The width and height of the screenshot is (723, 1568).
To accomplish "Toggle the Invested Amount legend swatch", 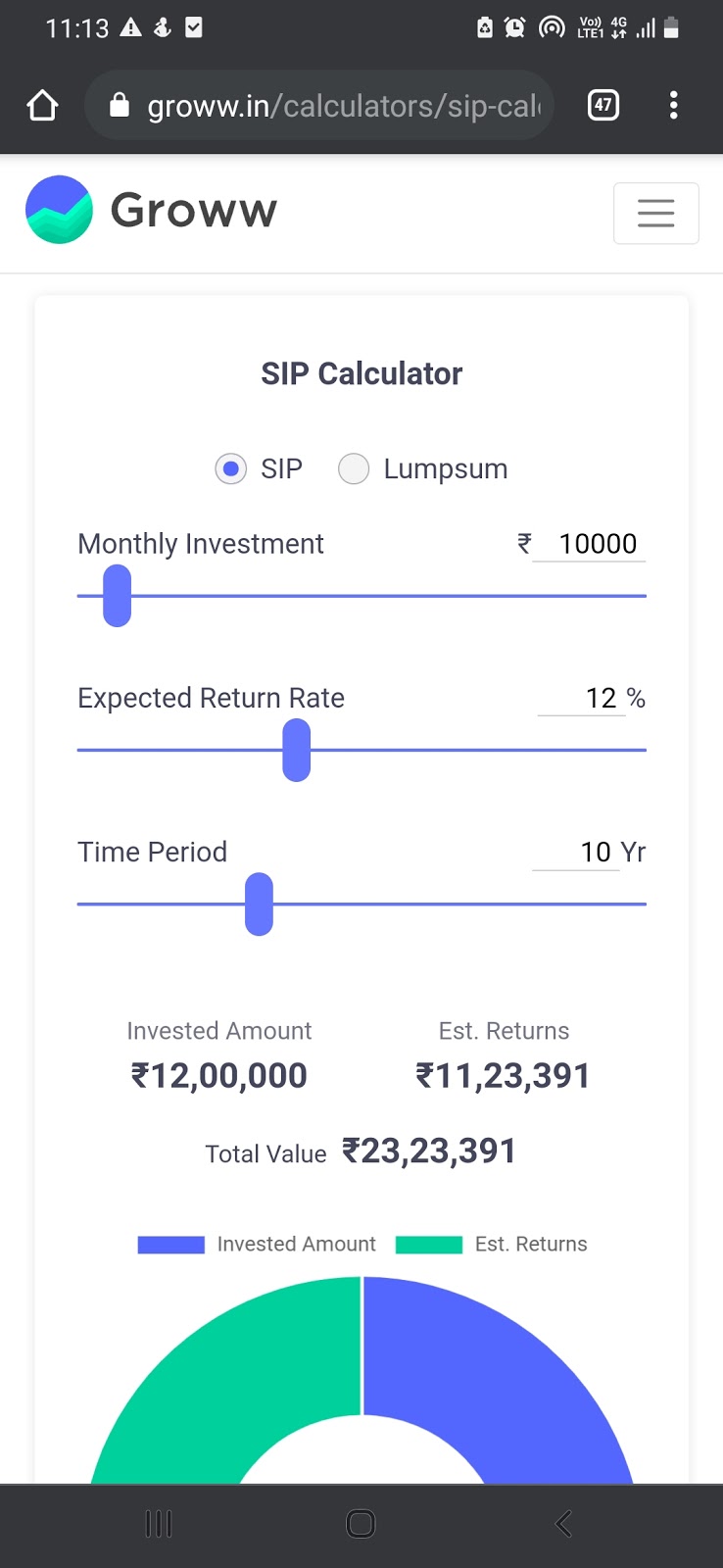I will [171, 1245].
